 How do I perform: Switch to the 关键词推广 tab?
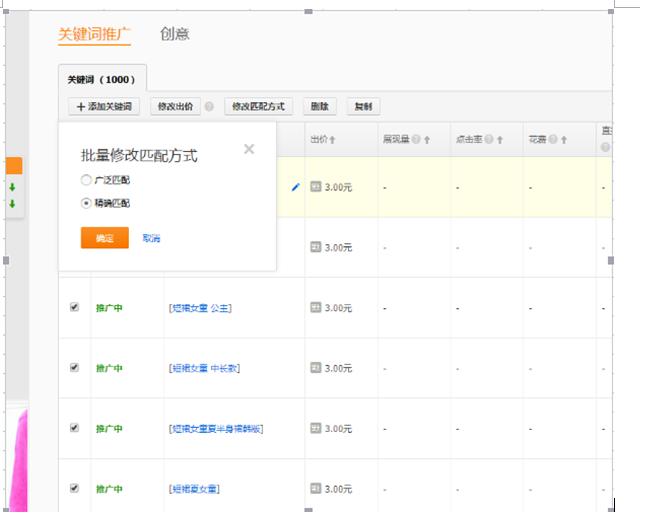[x=94, y=34]
